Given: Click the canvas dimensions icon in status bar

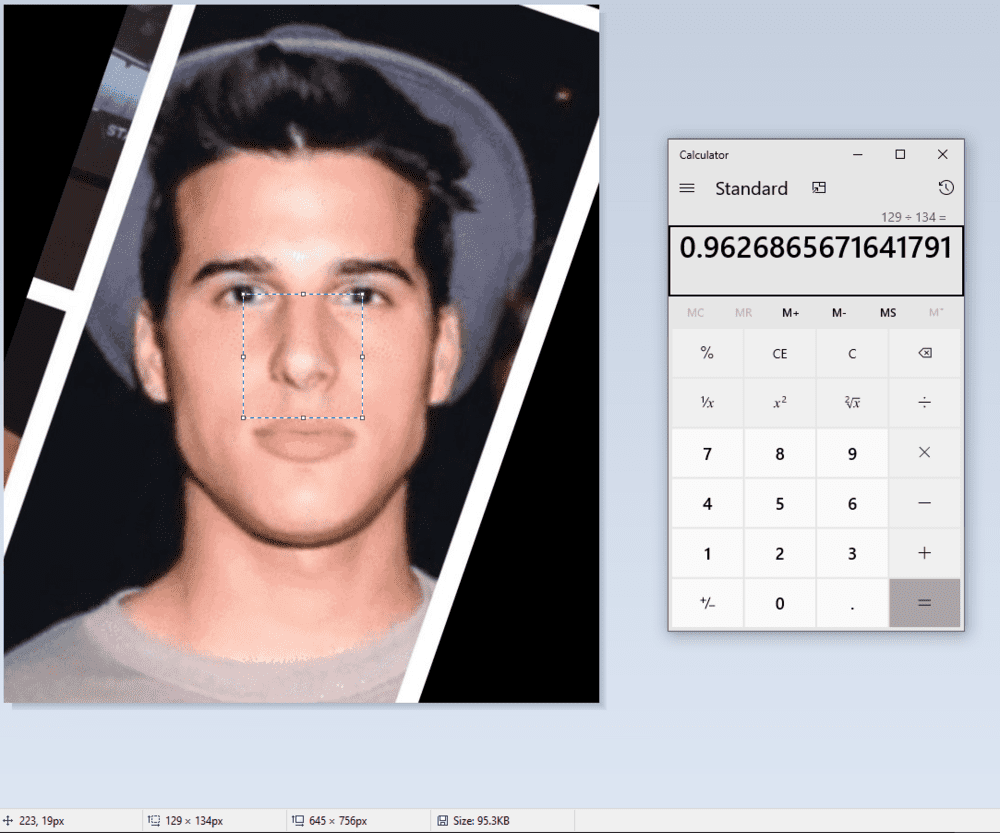Looking at the screenshot, I should click(x=298, y=820).
